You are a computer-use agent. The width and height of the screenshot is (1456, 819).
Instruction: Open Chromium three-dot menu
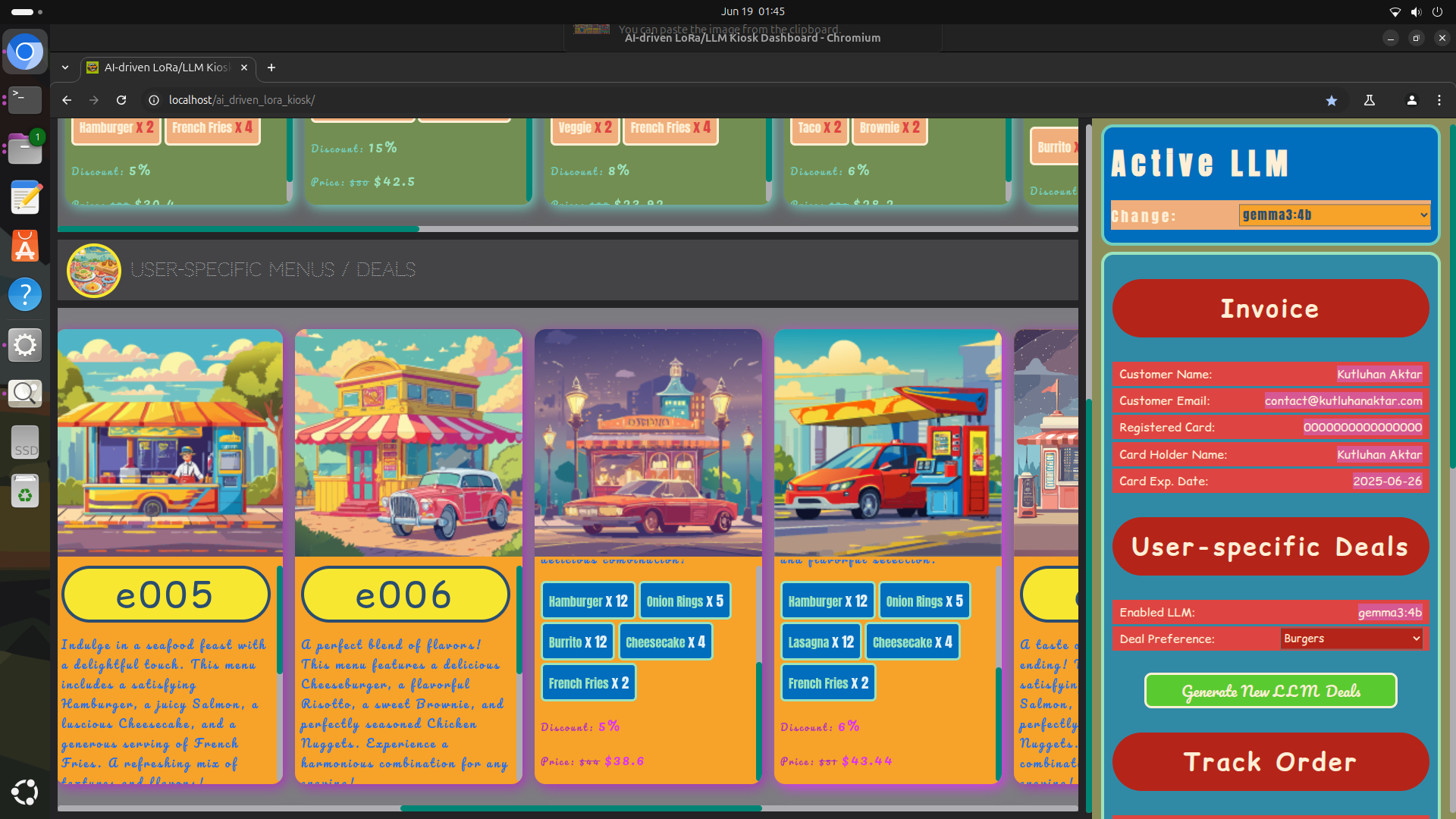(x=1439, y=100)
